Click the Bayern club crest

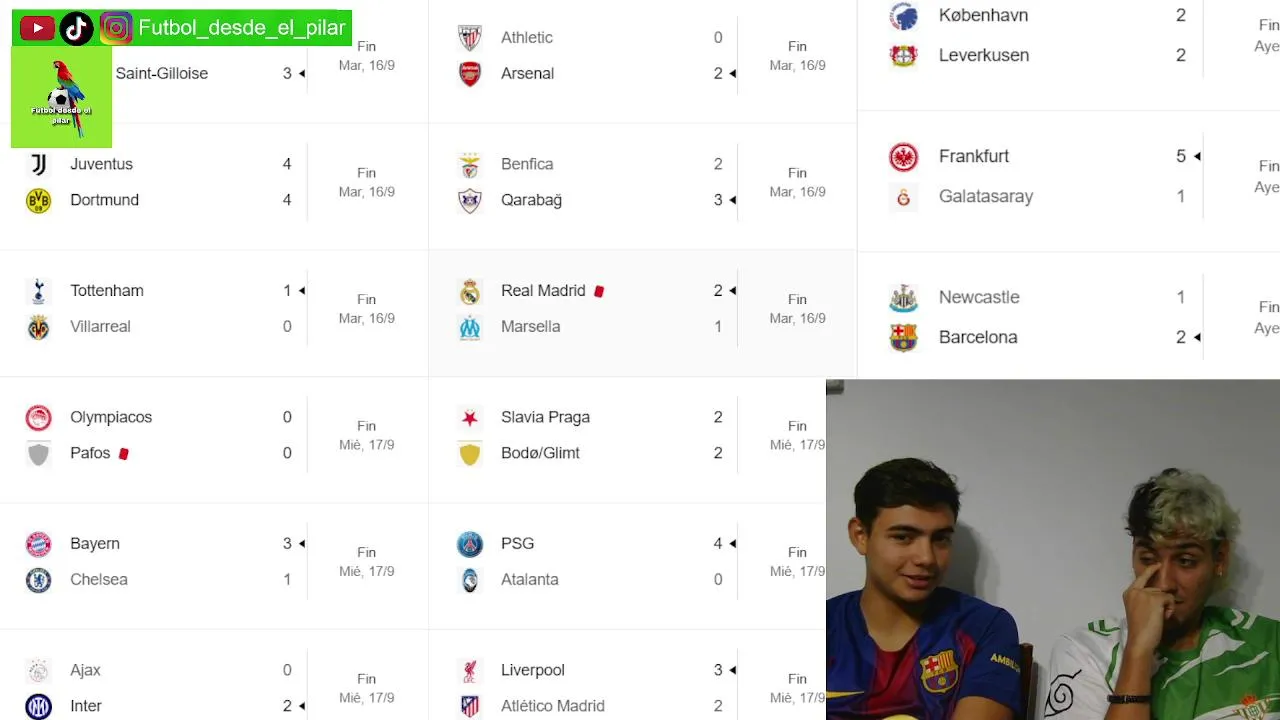(38, 544)
